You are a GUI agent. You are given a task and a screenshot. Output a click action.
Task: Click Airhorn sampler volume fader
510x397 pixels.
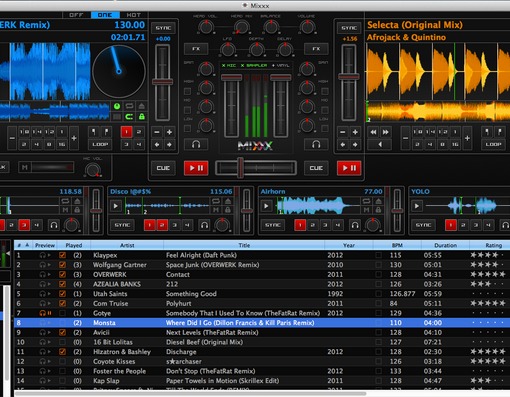tap(397, 211)
